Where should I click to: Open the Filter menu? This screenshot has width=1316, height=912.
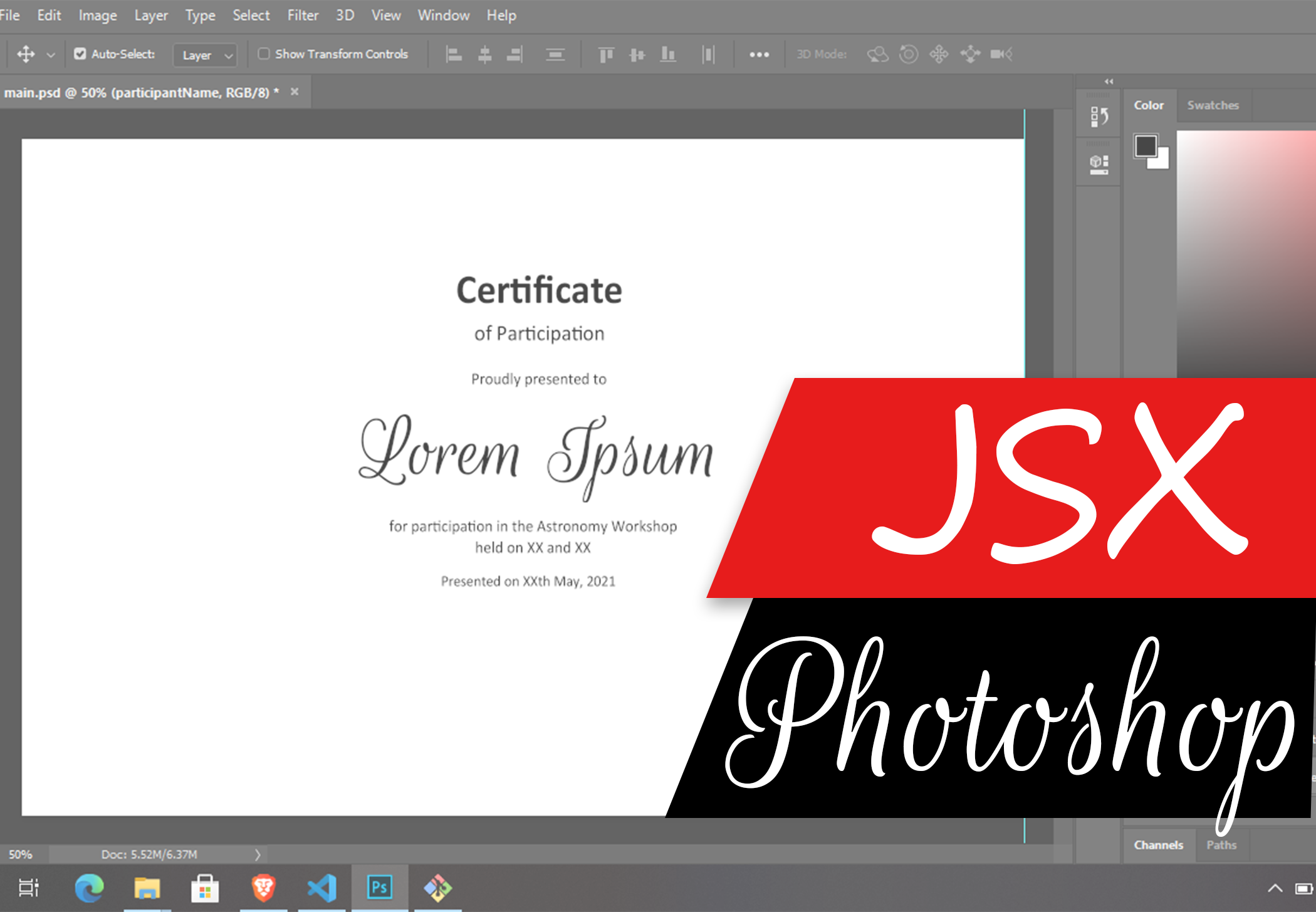click(x=303, y=15)
